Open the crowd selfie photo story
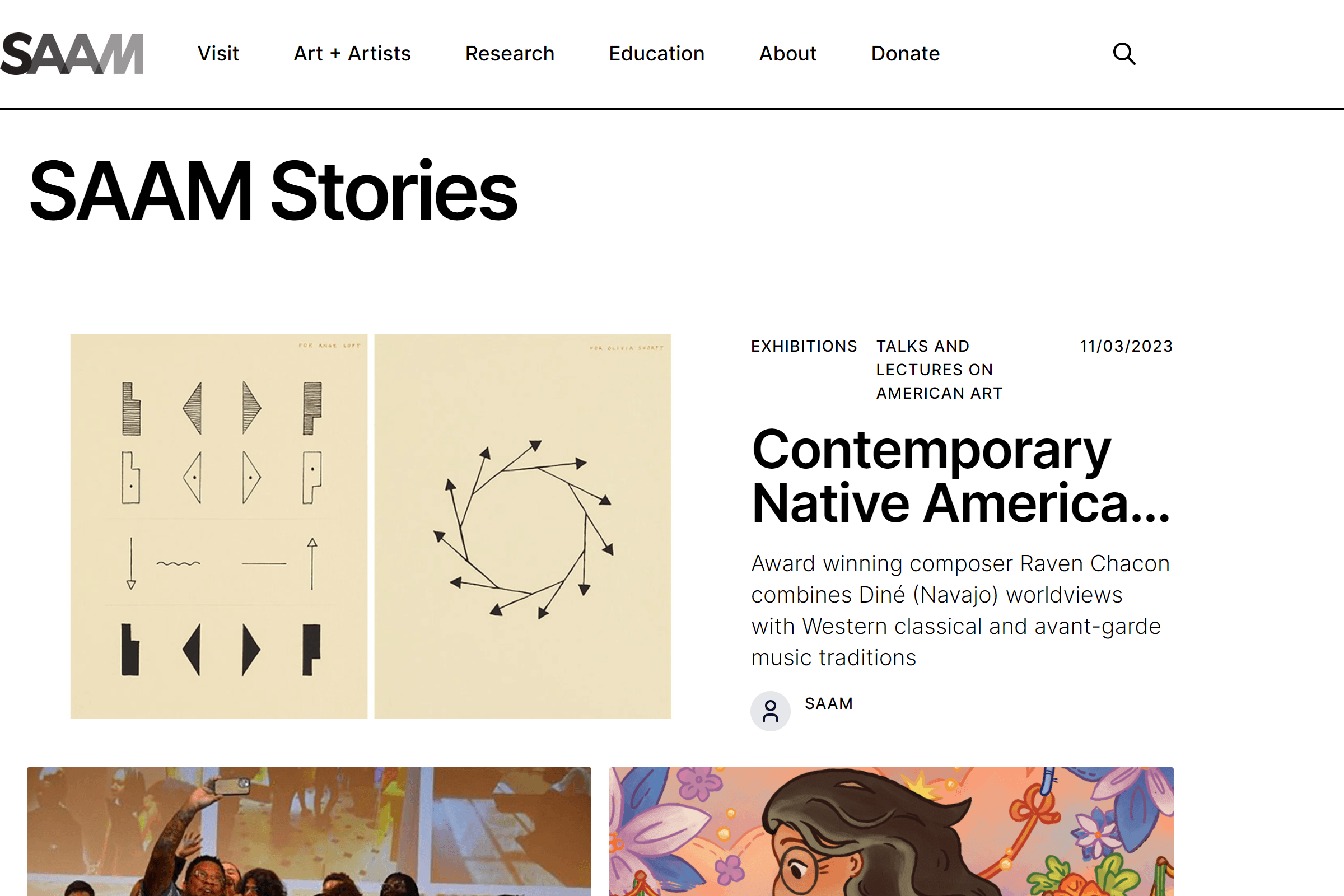 (x=309, y=832)
